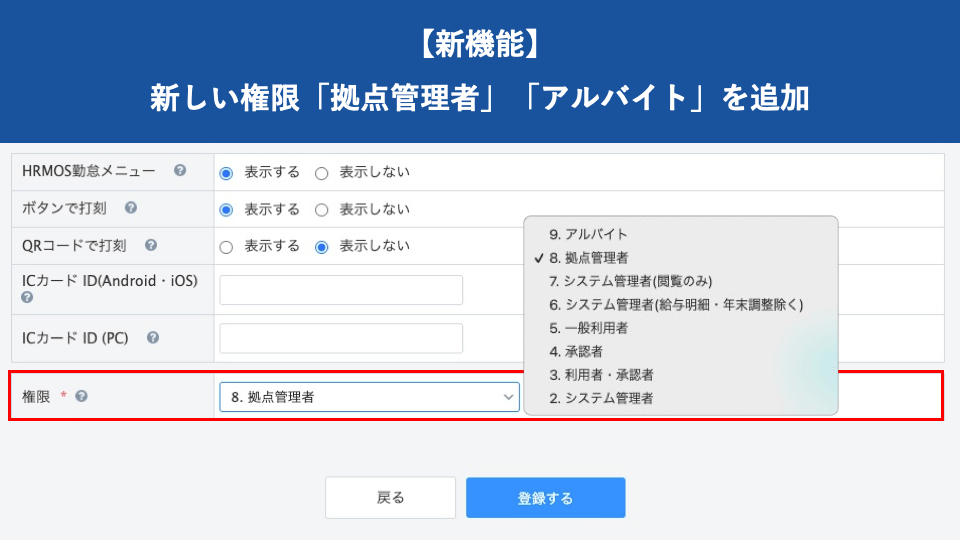Click help icon beside QRコードで打刻
The height and width of the screenshot is (540, 960).
point(151,245)
